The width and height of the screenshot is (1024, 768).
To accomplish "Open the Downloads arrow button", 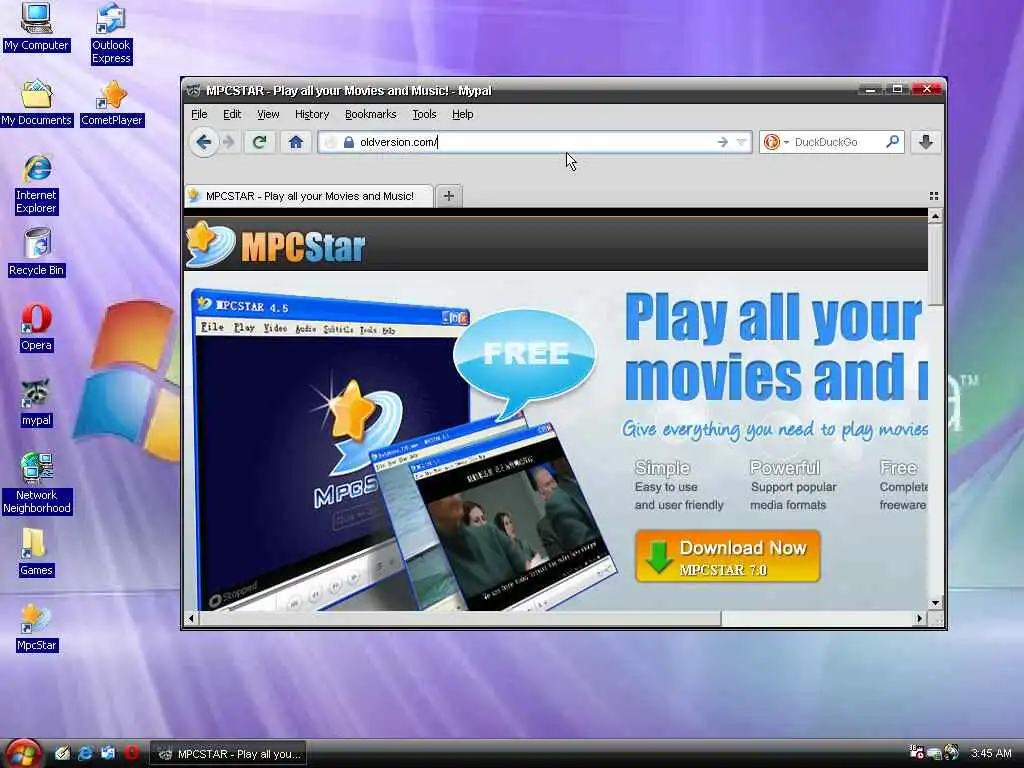I will coord(925,142).
